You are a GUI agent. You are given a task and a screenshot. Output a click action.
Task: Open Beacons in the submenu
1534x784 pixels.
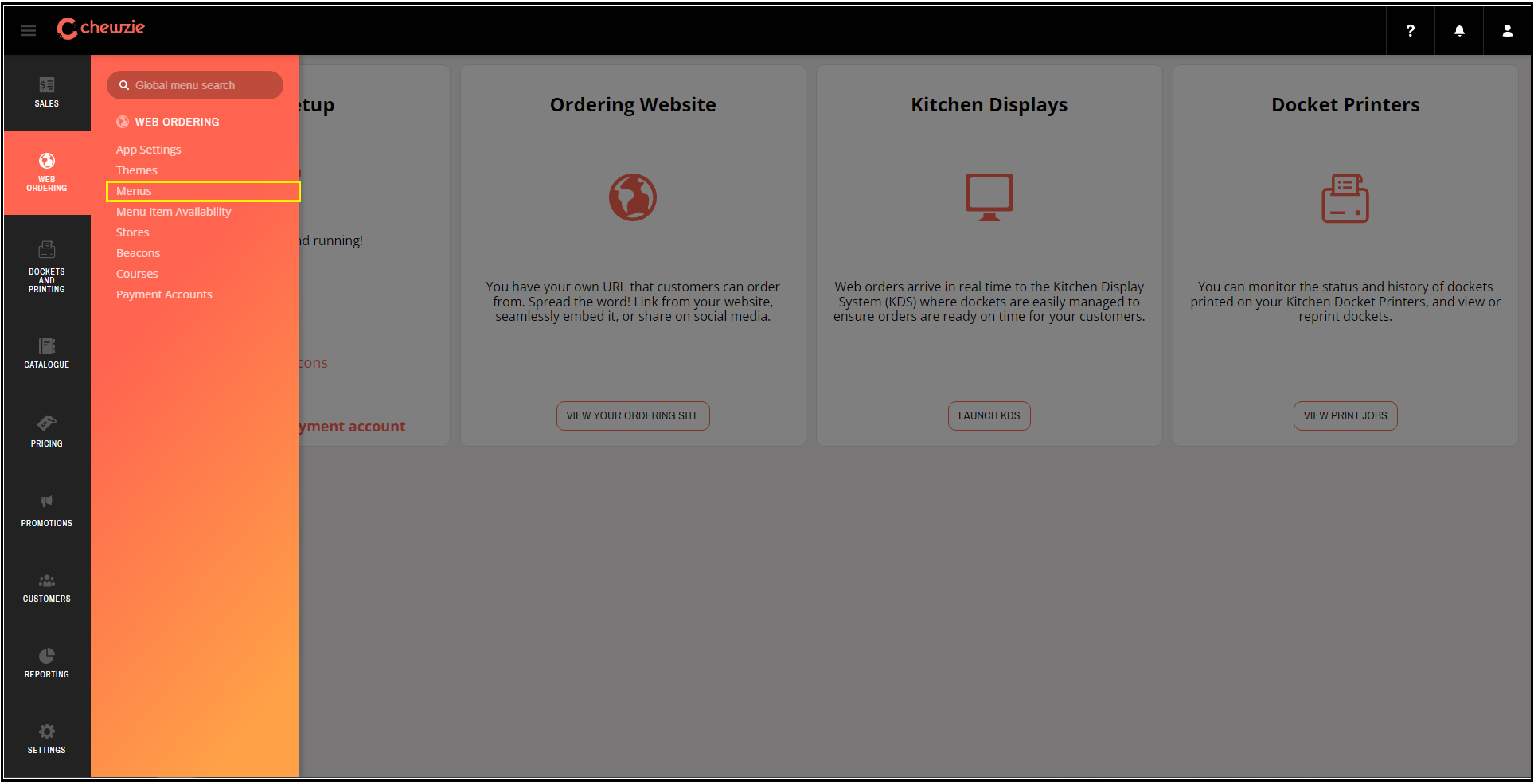pos(139,253)
